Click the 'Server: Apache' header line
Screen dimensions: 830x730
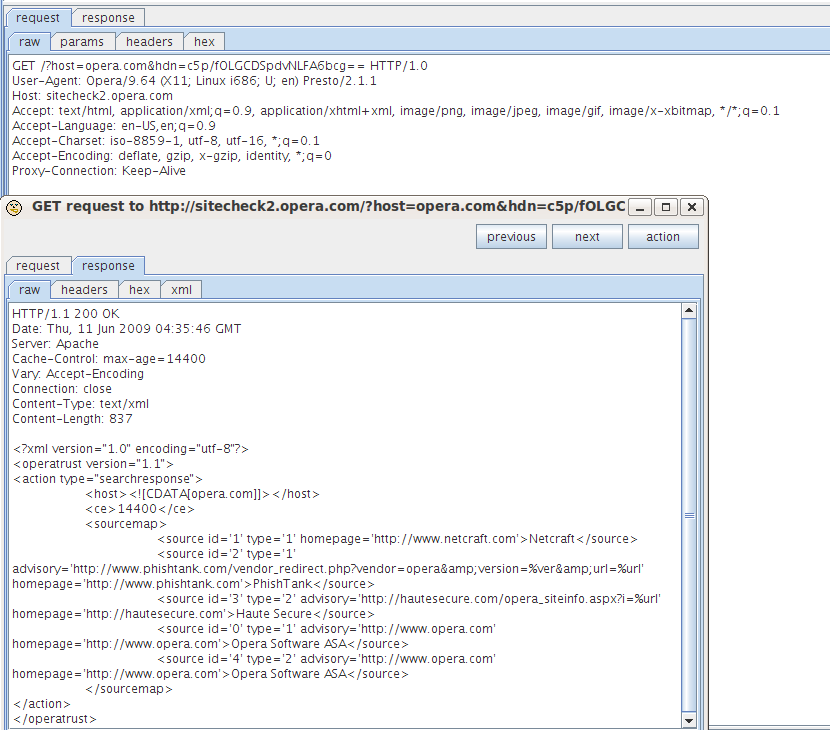55,344
